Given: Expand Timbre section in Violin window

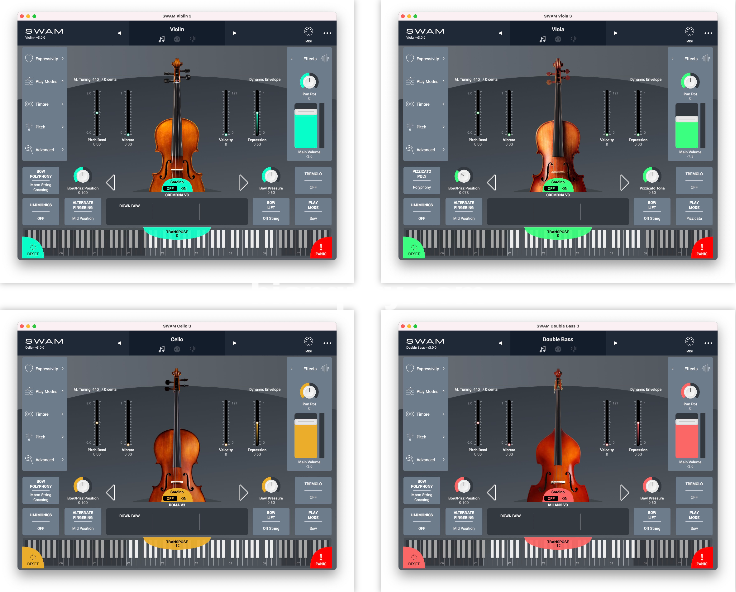Looking at the screenshot, I should pyautogui.click(x=44, y=104).
